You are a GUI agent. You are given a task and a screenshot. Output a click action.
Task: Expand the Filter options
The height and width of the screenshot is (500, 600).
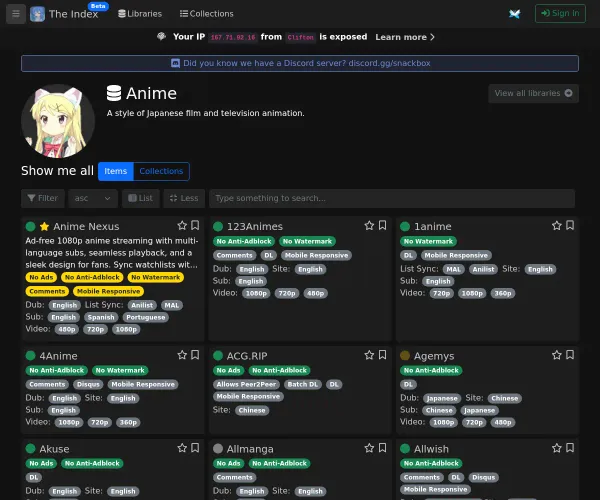[43, 198]
